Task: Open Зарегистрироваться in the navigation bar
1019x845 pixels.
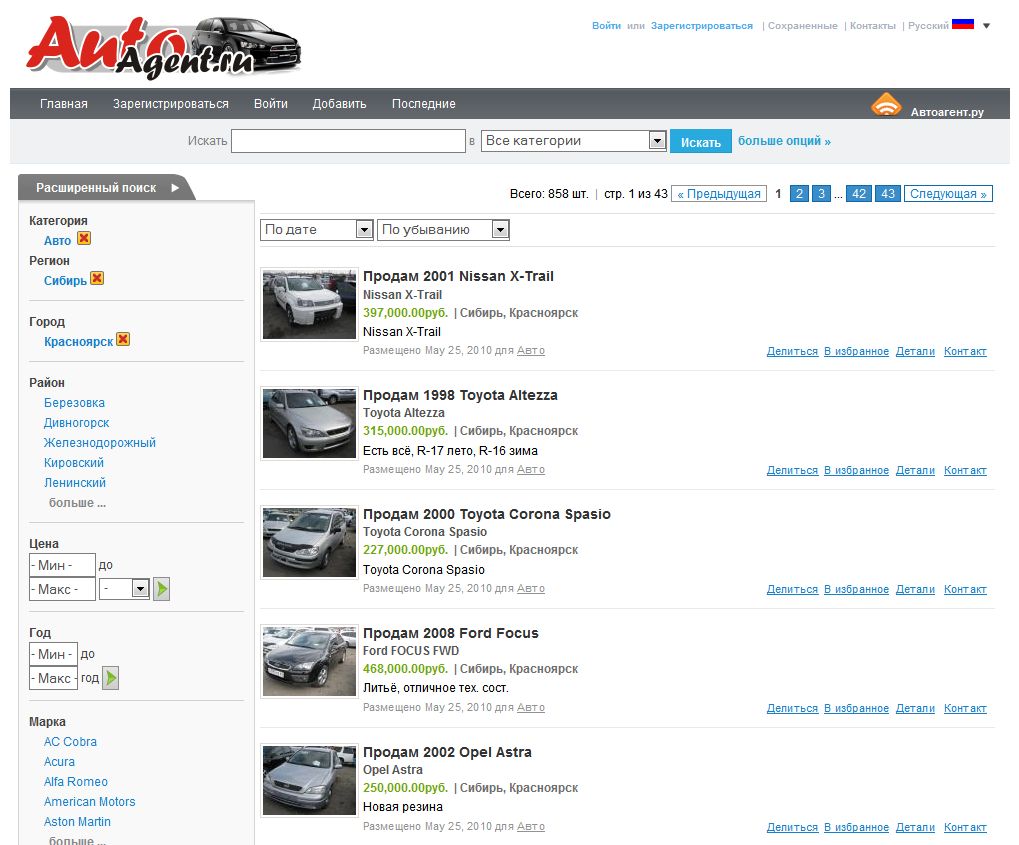Action: coord(171,104)
